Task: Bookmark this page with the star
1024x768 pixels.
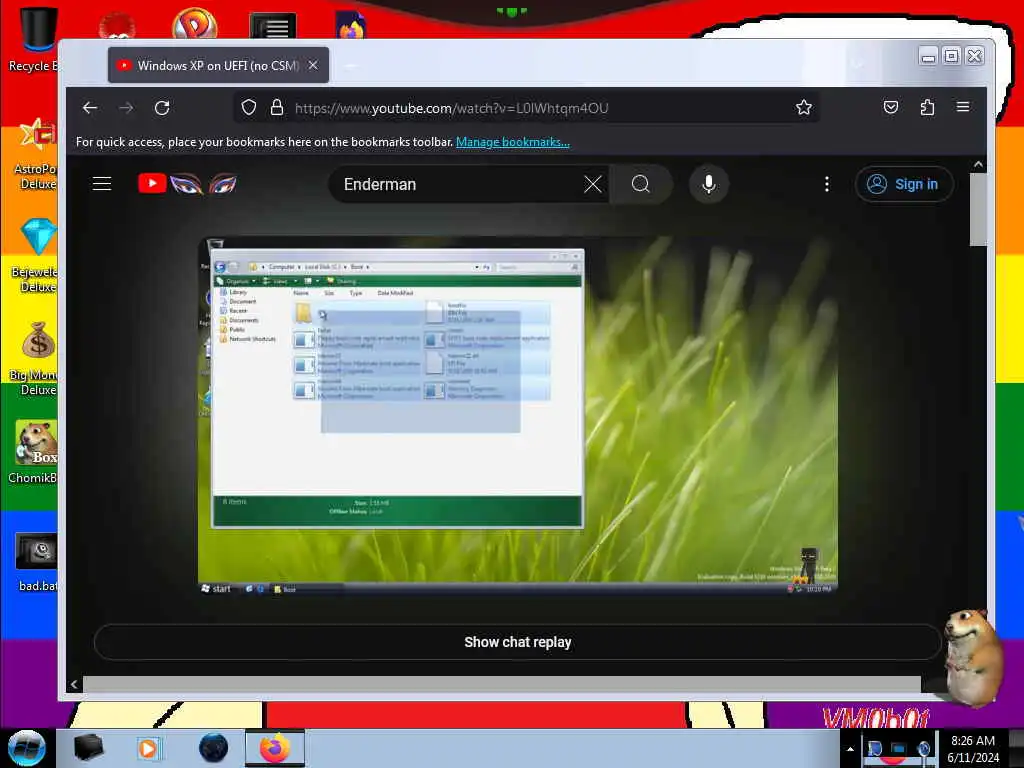Action: pos(804,107)
